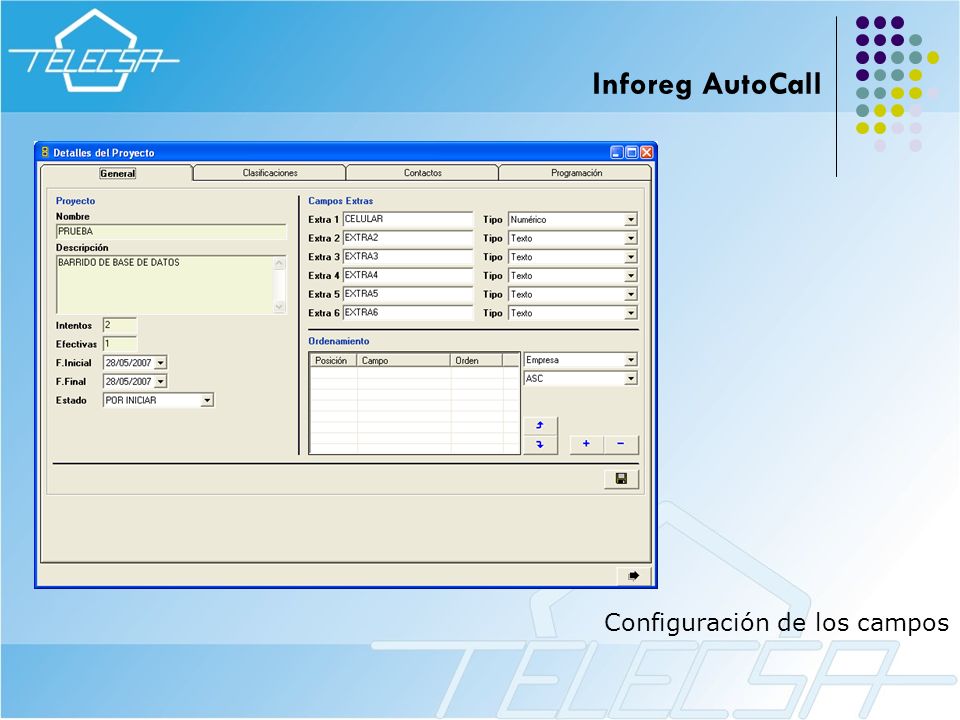Click the Extra 2 field with EXTRA2
This screenshot has width=960, height=720.
[x=408, y=238]
